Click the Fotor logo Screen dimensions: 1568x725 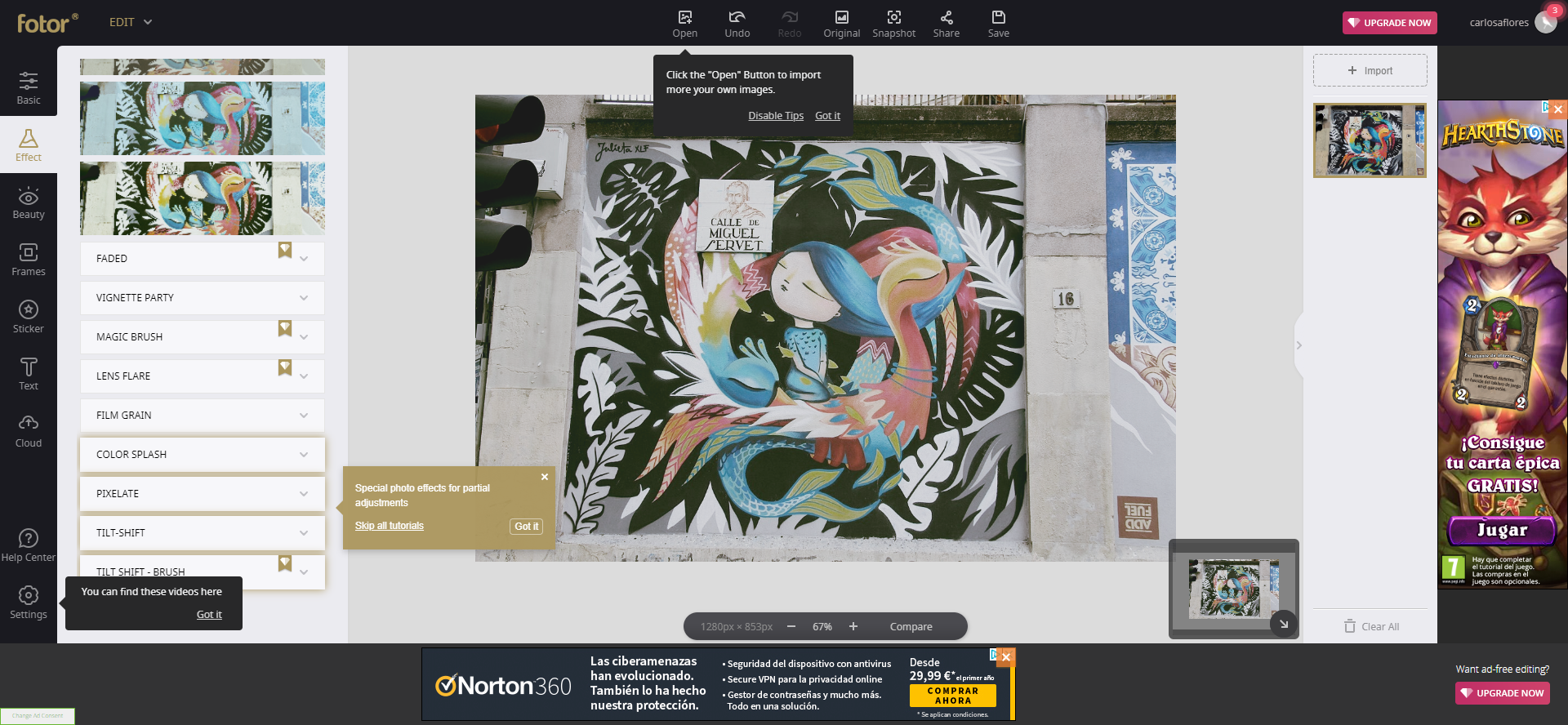[x=47, y=23]
